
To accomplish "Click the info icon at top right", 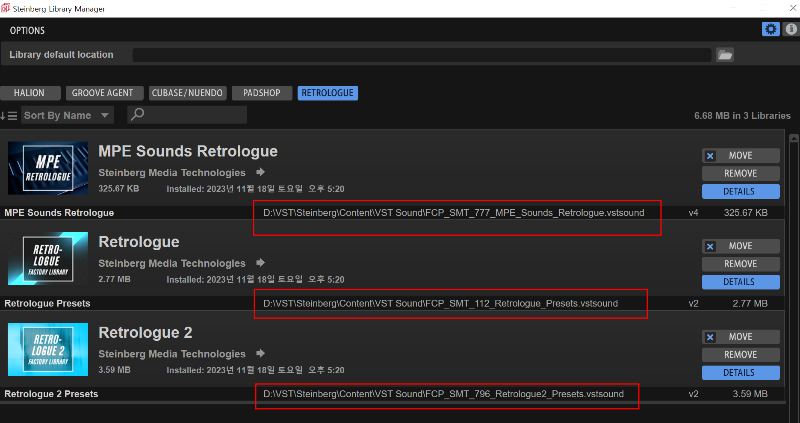I will pyautogui.click(x=790, y=29).
